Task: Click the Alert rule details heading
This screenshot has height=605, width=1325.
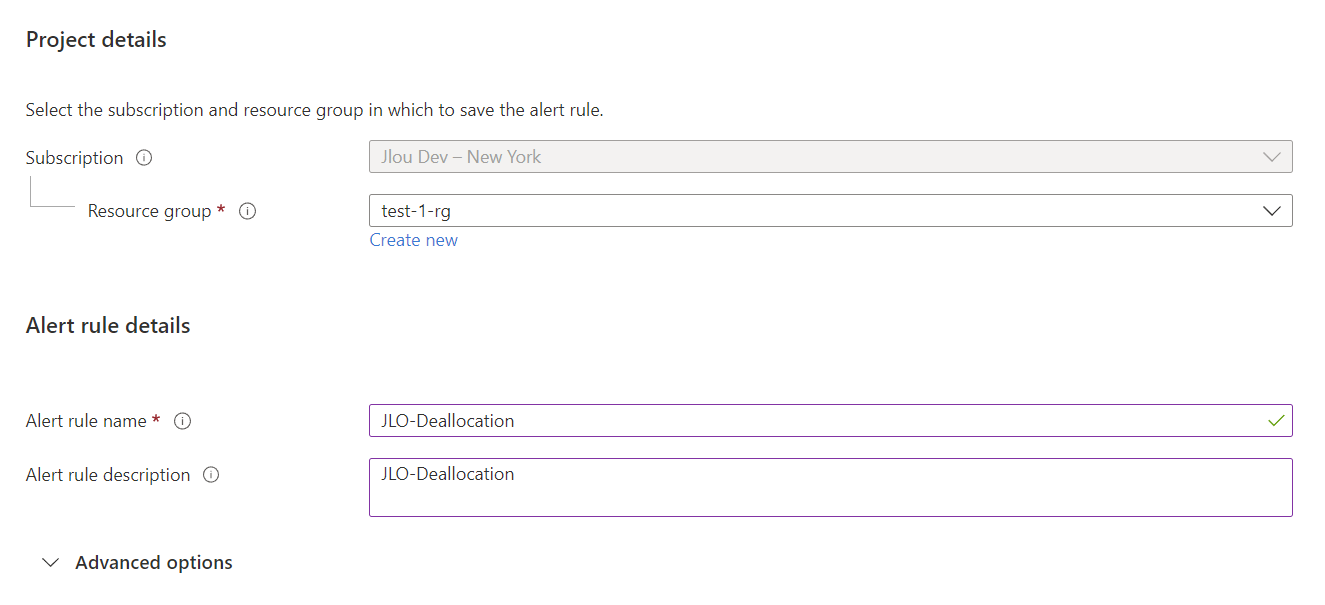Action: click(x=108, y=326)
